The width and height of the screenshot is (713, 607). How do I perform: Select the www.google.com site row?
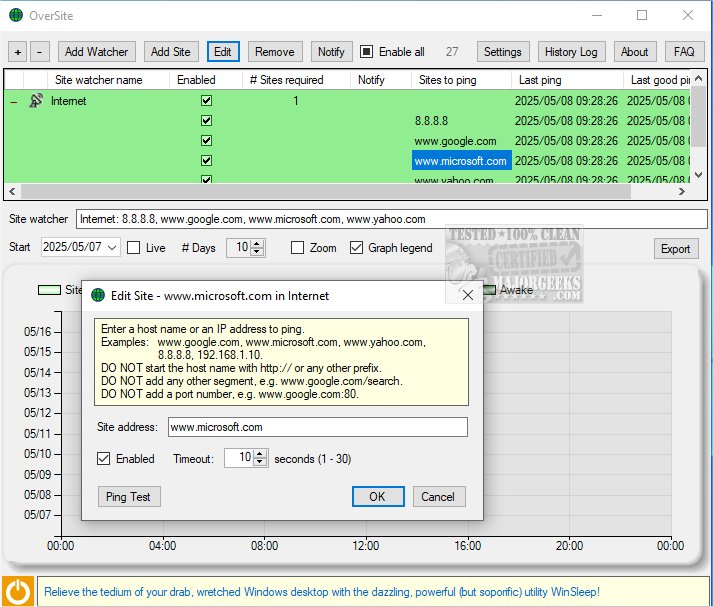click(x=455, y=141)
